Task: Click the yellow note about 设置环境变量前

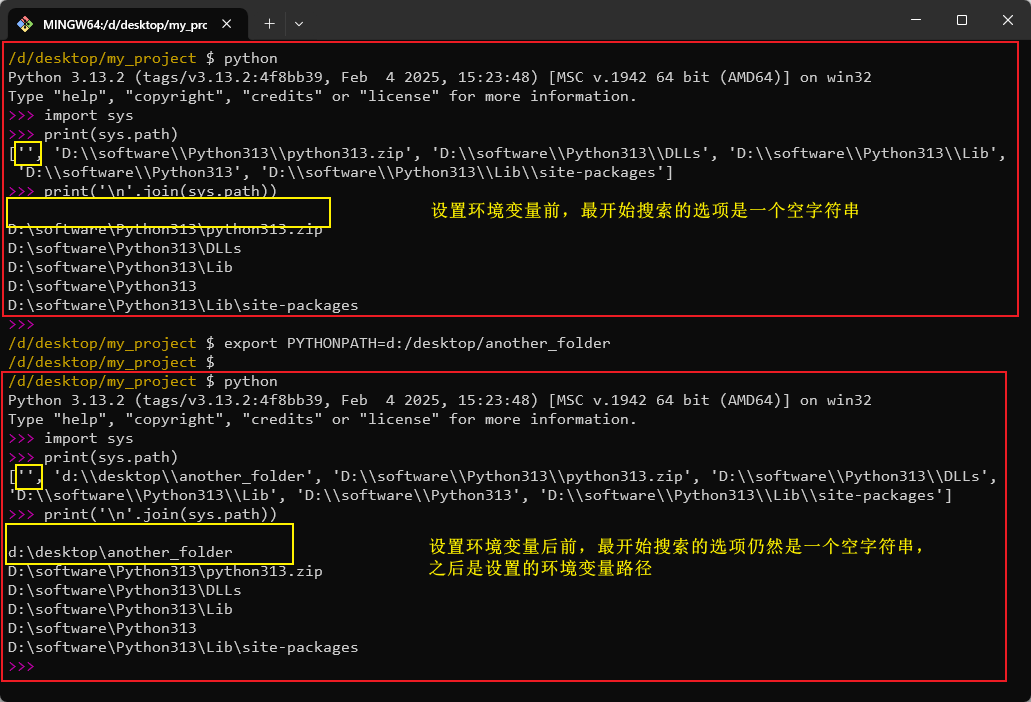Action: pos(644,211)
